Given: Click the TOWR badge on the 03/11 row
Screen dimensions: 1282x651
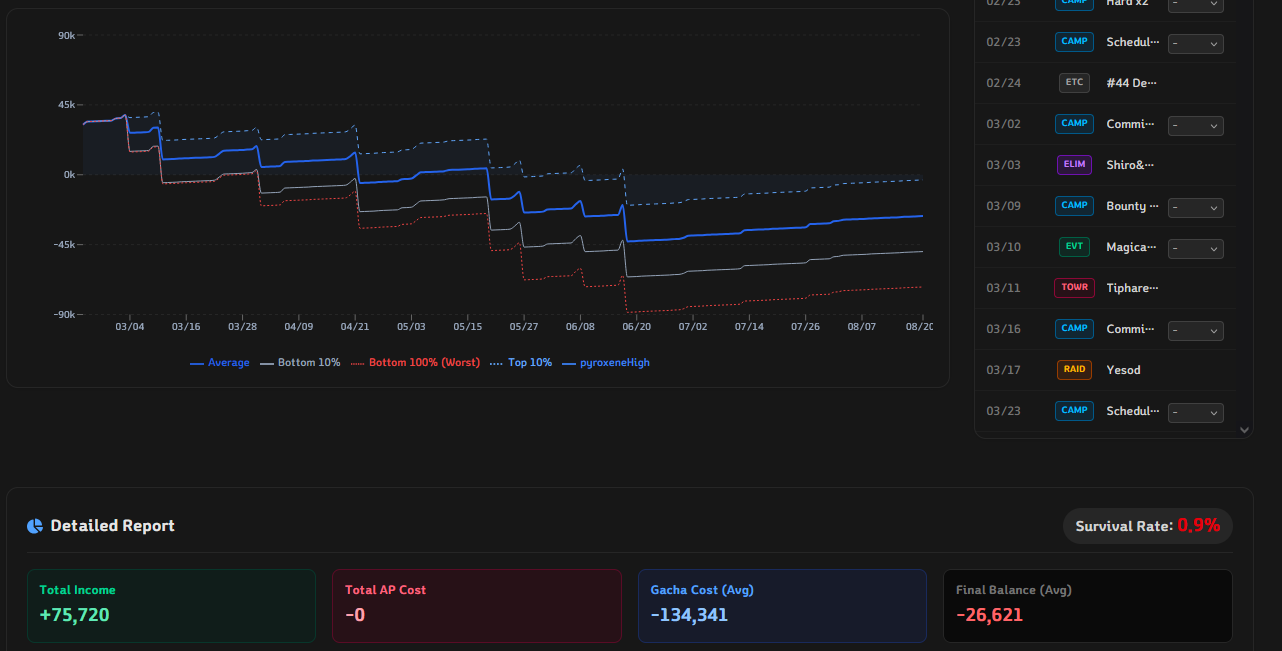Looking at the screenshot, I should pos(1074,288).
